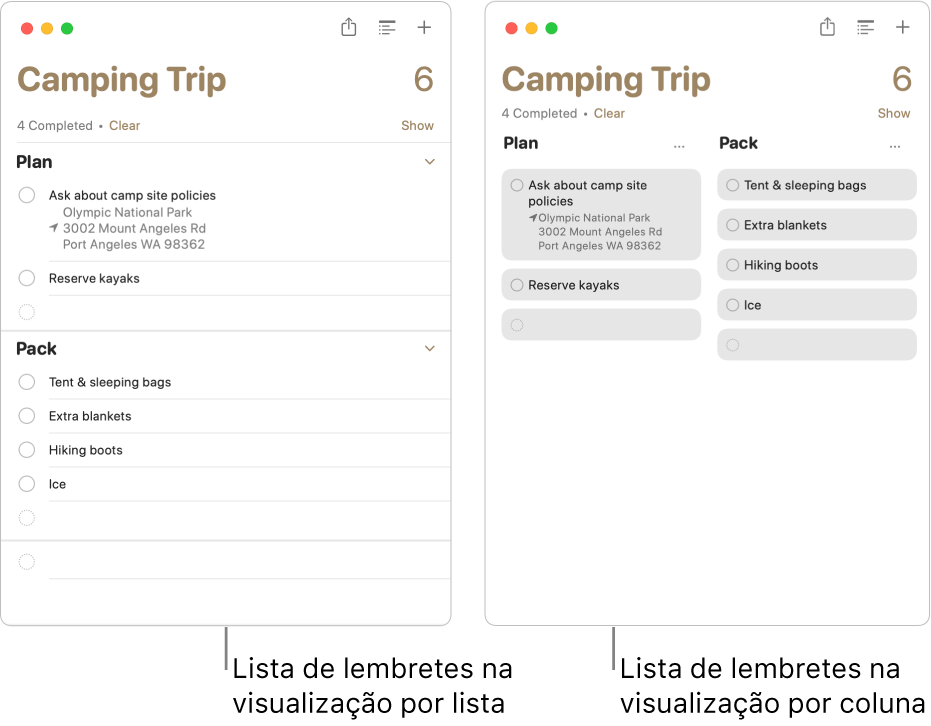Click the reminder count badge showing 6
The width and height of the screenshot is (931, 726).
click(424, 79)
